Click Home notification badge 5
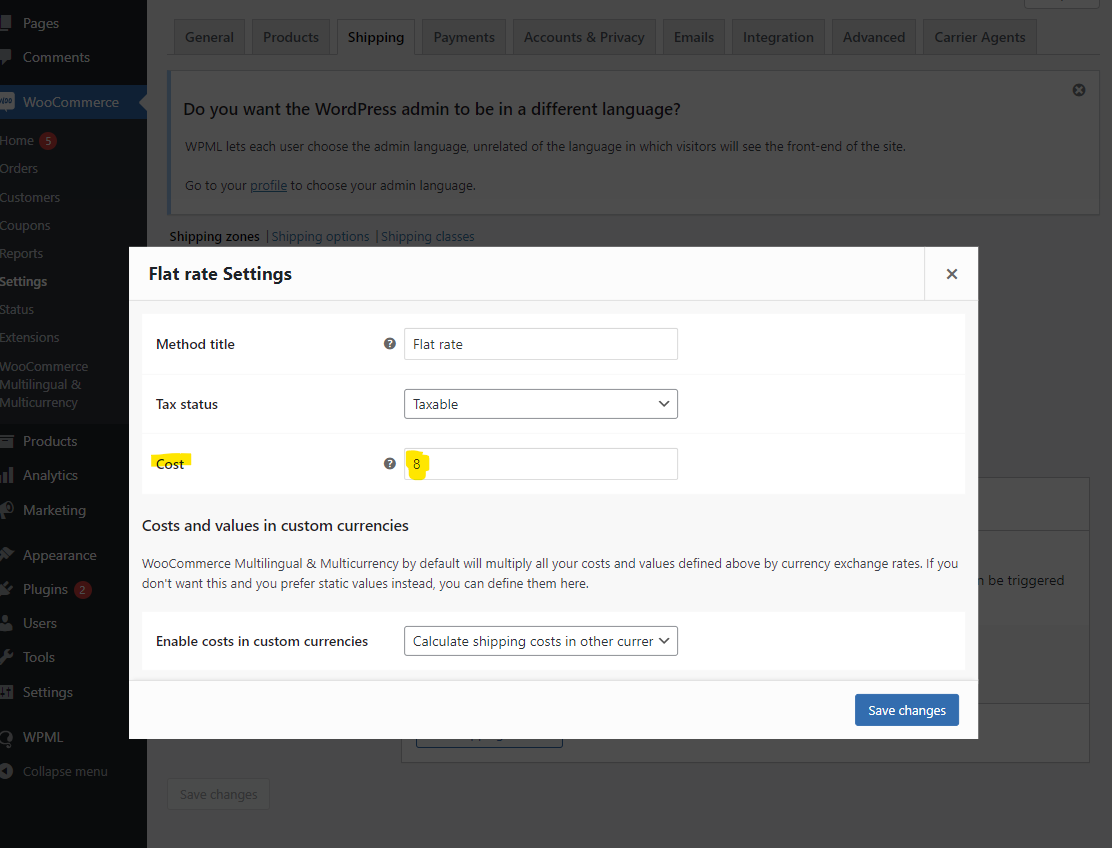 [x=48, y=140]
